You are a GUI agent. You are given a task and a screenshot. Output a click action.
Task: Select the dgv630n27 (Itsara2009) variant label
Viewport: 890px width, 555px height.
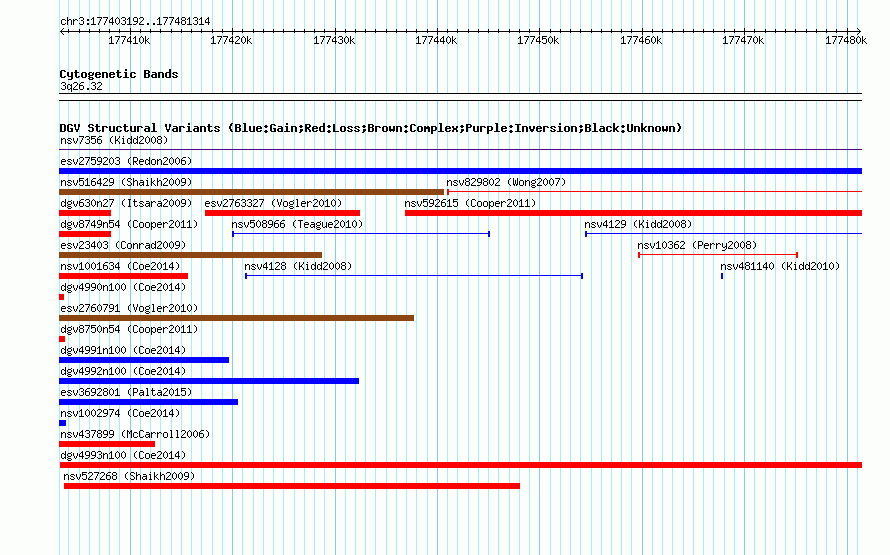tap(126, 203)
